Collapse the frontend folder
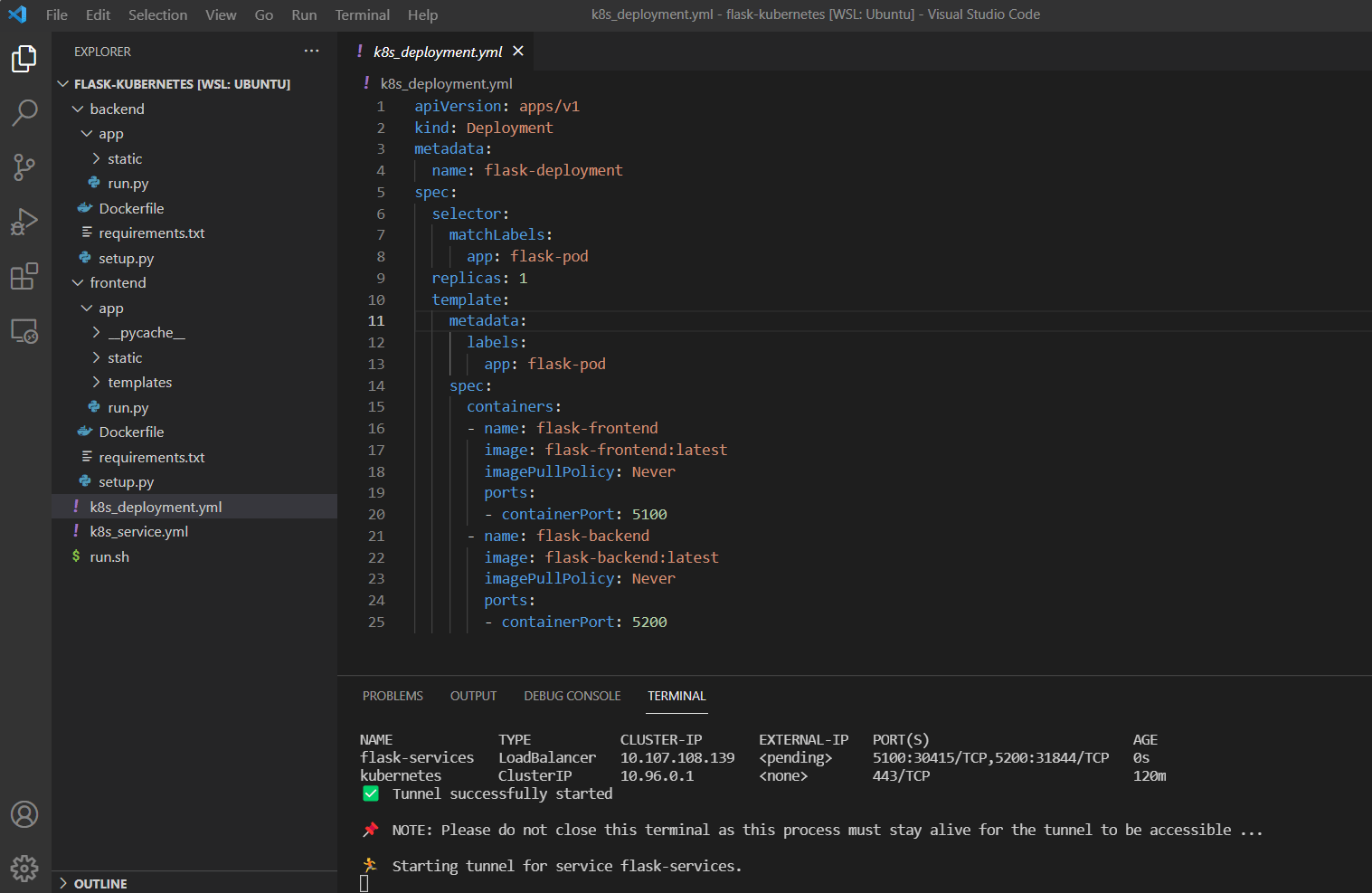This screenshot has height=893, width=1372. 78,282
